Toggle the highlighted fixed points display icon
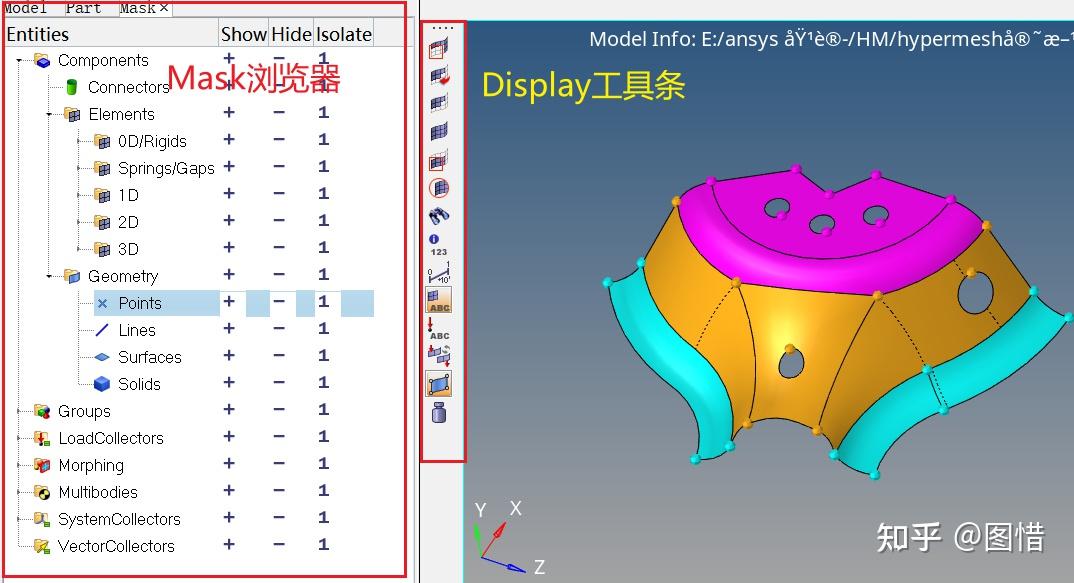Viewport: 1074px width, 583px height. tap(438, 384)
